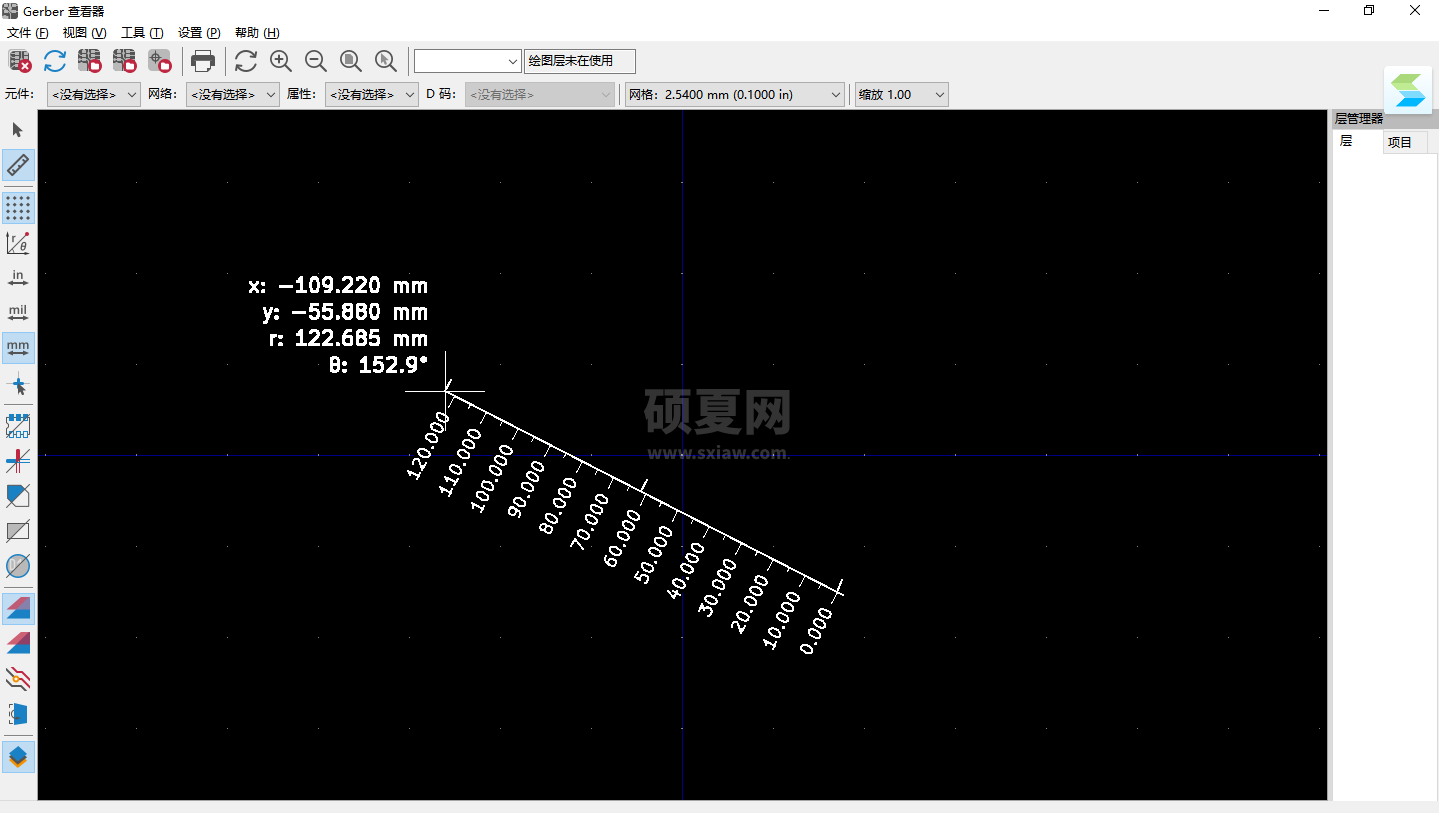Image resolution: width=1439 pixels, height=813 pixels.
Task: Toggle grid dots display
Action: pos(18,208)
